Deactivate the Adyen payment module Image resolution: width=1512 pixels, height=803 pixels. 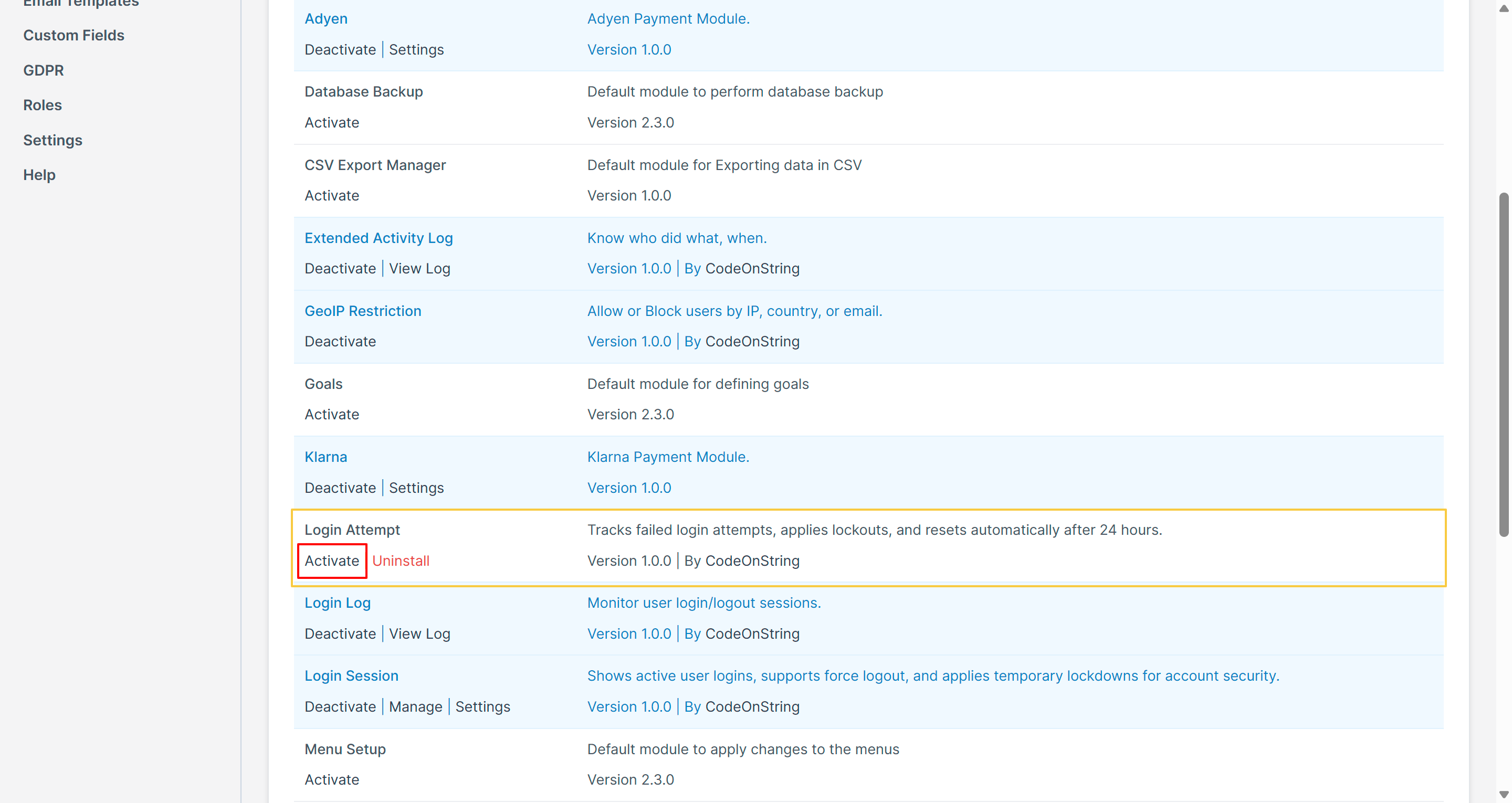(x=340, y=50)
